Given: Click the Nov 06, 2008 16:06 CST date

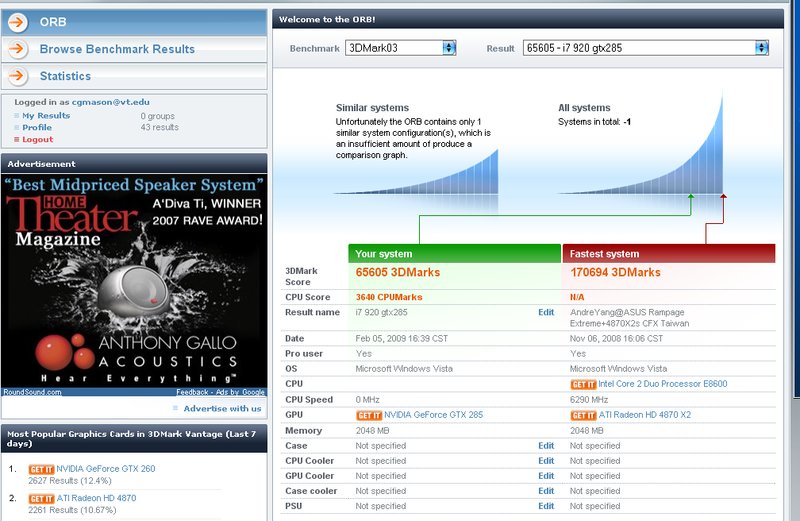Looking at the screenshot, I should (x=616, y=339).
